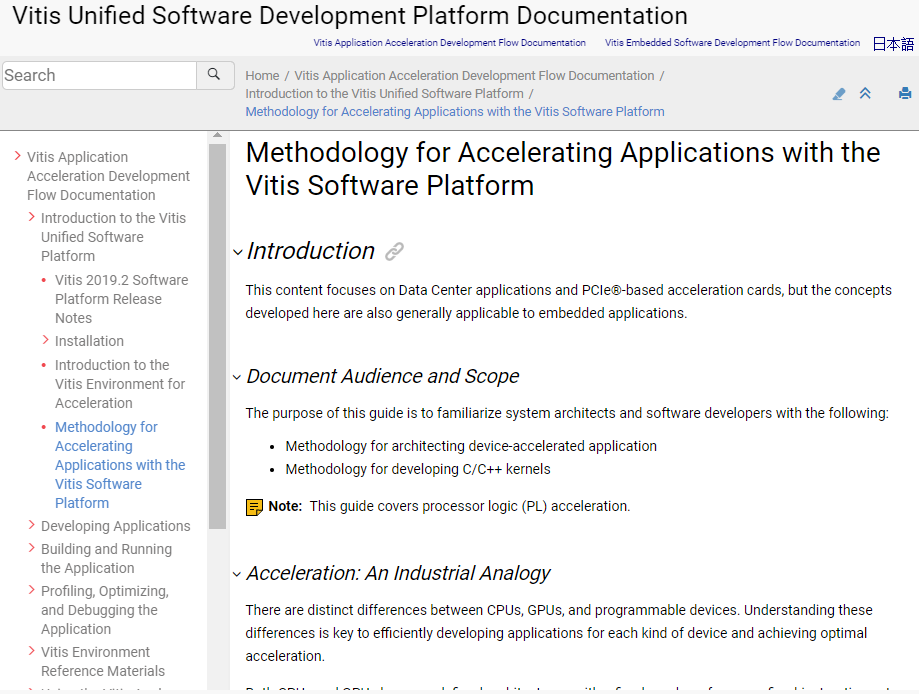The height and width of the screenshot is (694, 919).
Task: Click the search magnifier button
Action: [x=214, y=75]
